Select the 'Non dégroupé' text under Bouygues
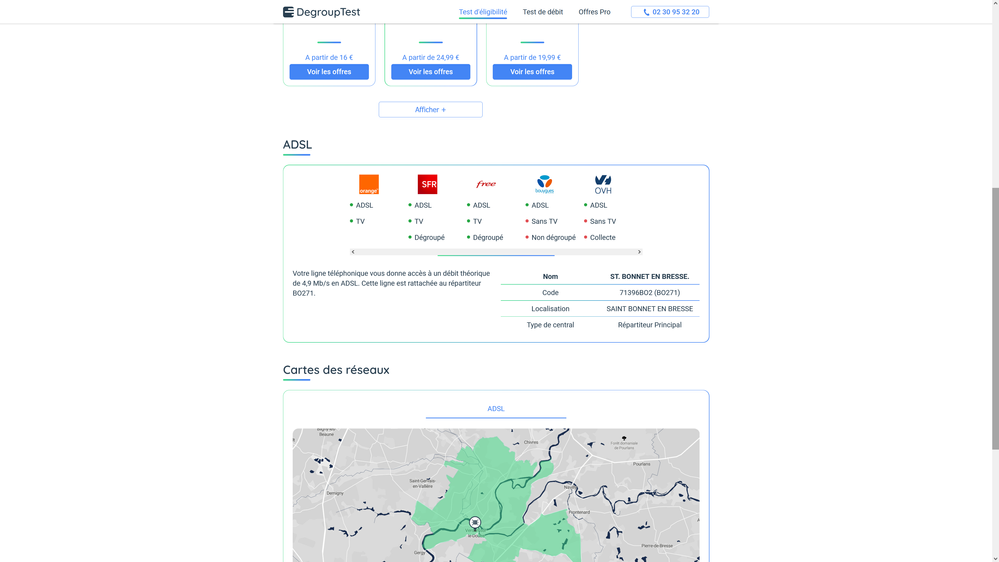 click(553, 238)
